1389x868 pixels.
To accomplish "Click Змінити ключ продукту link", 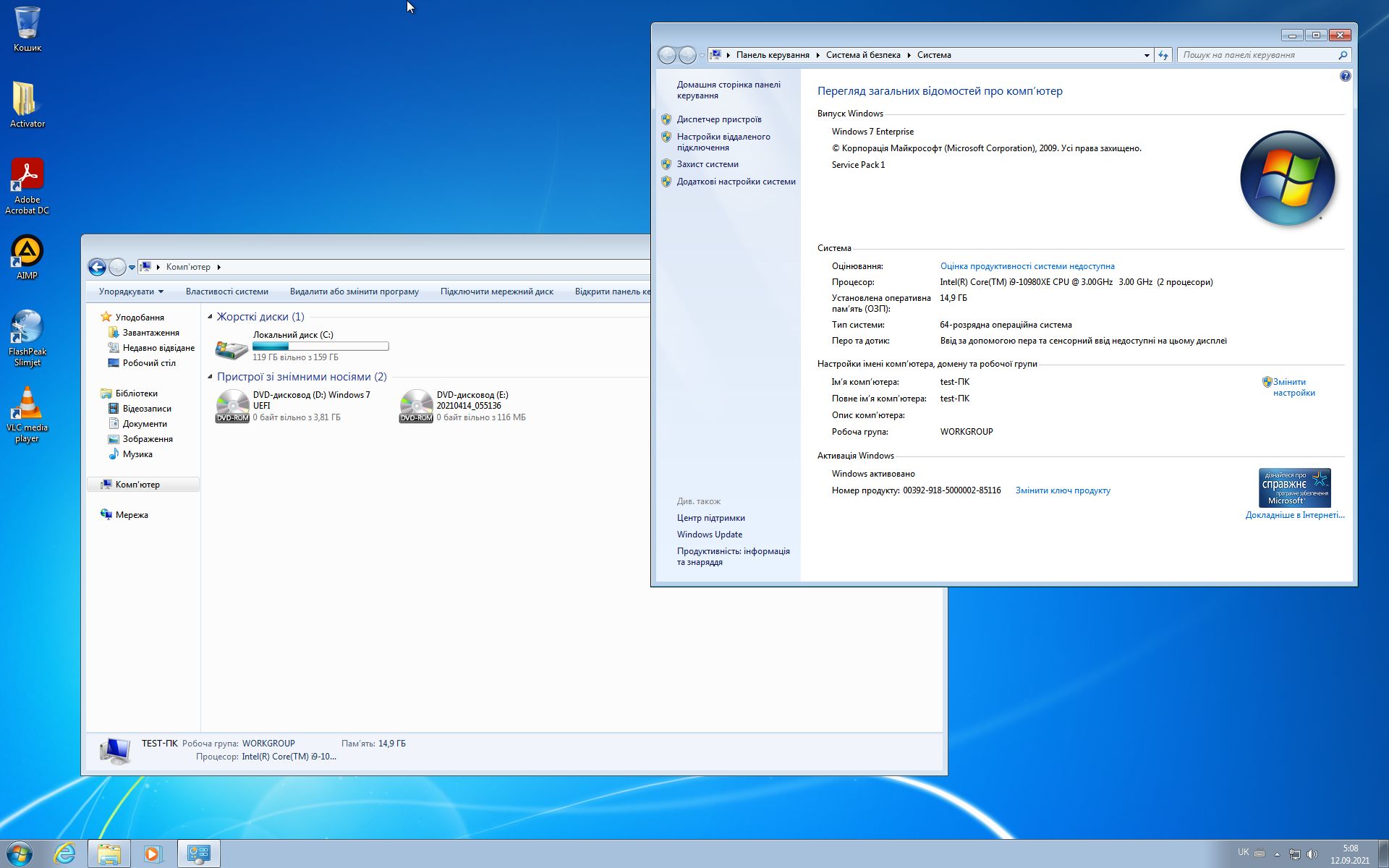I will (1062, 490).
